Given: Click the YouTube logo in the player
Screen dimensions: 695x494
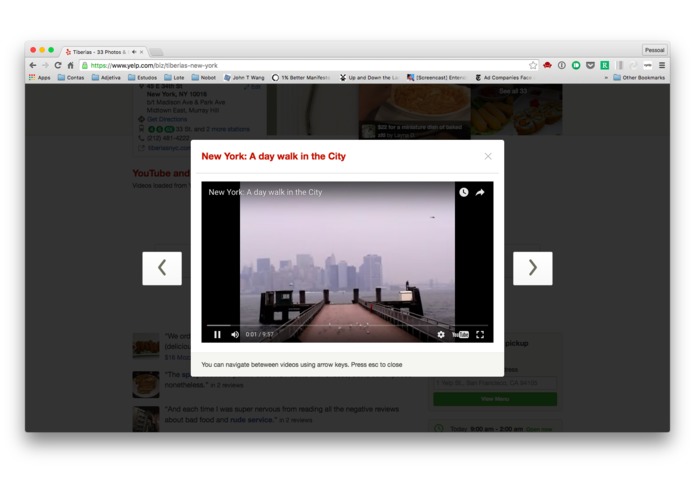Looking at the screenshot, I should coord(461,335).
